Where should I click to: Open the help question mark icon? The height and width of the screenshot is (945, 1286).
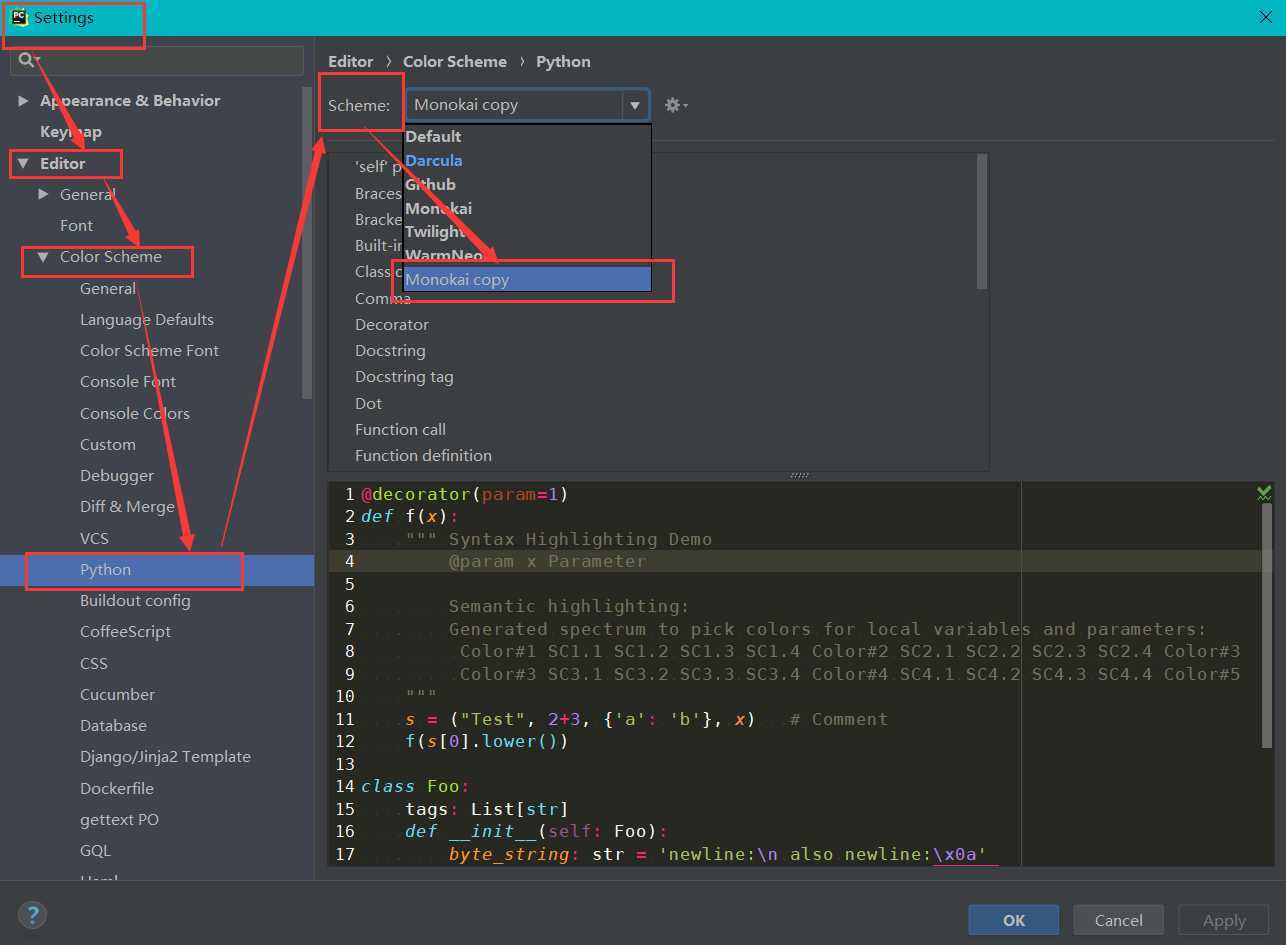32,914
